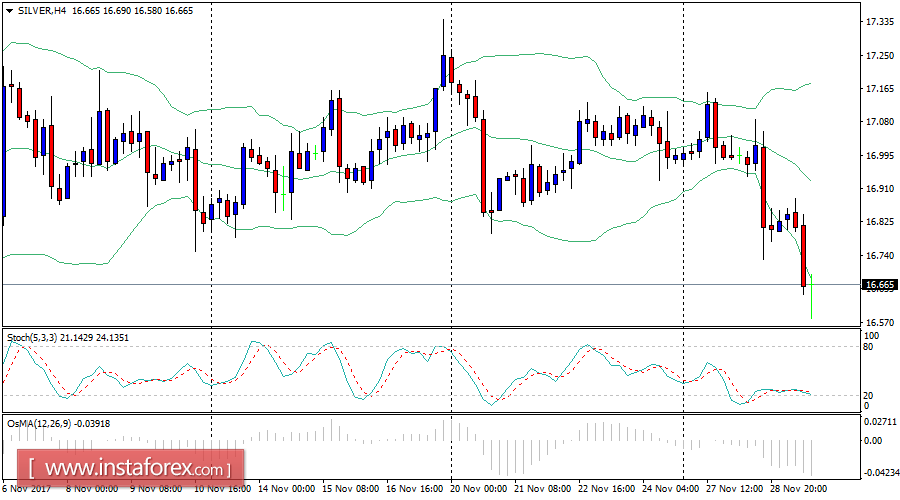Click the 21 Nov 08:00 time label

click(x=542, y=489)
